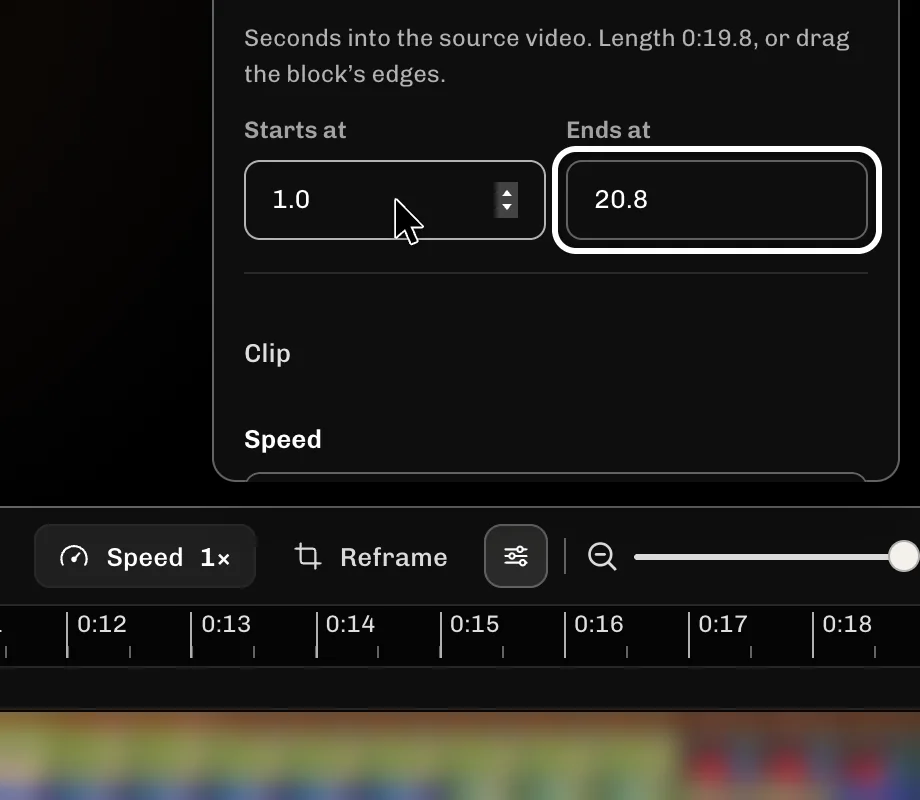
Task: Click the 'Seconds into the source video' description
Action: (x=547, y=56)
